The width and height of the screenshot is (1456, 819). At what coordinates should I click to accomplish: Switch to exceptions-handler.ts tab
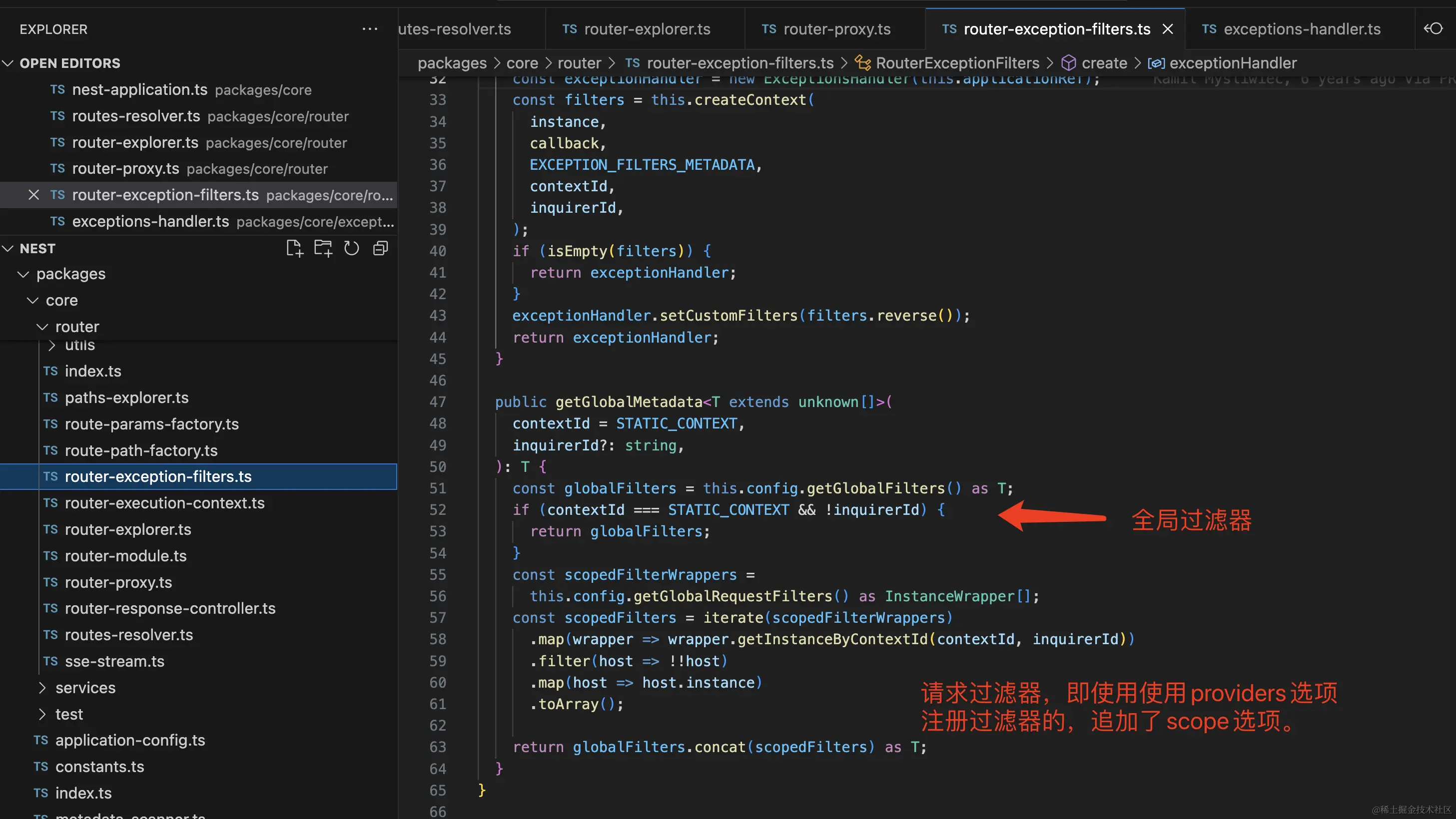coord(1299,29)
